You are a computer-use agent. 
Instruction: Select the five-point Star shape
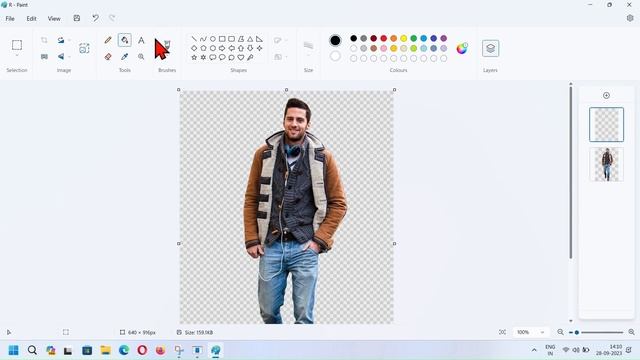[194, 58]
